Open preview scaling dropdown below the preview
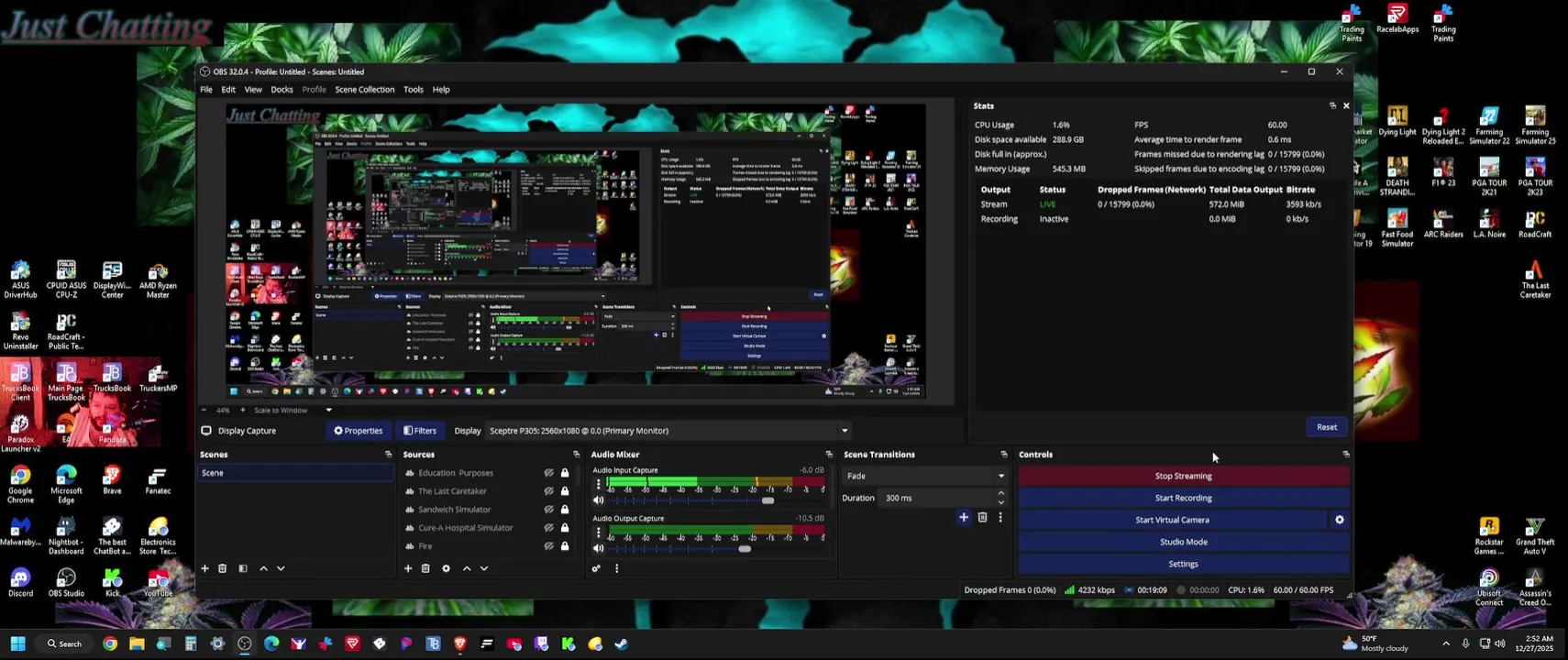Image resolution: width=1568 pixels, height=660 pixels. pos(328,411)
